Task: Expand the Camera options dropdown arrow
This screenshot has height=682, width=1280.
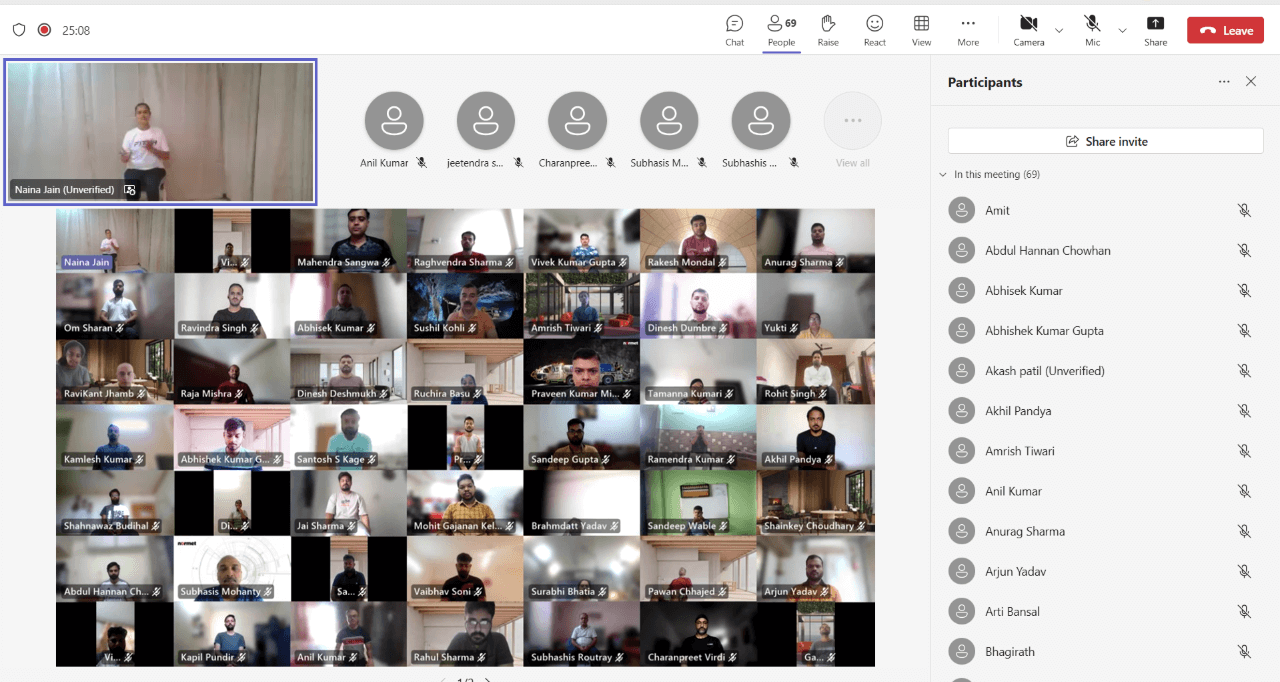Action: 1059,31
